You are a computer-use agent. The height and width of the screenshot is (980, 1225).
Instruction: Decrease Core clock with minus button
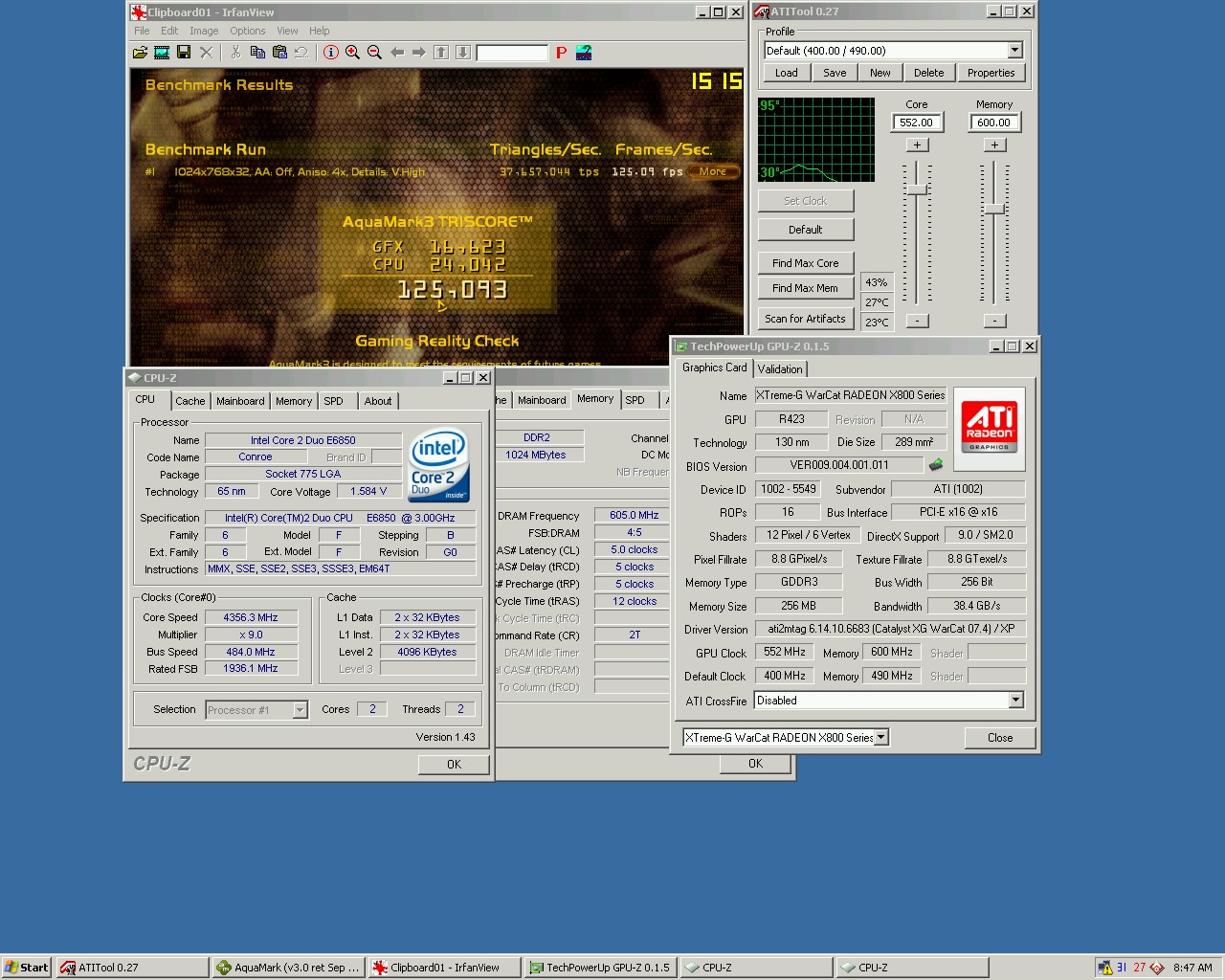coord(917,321)
